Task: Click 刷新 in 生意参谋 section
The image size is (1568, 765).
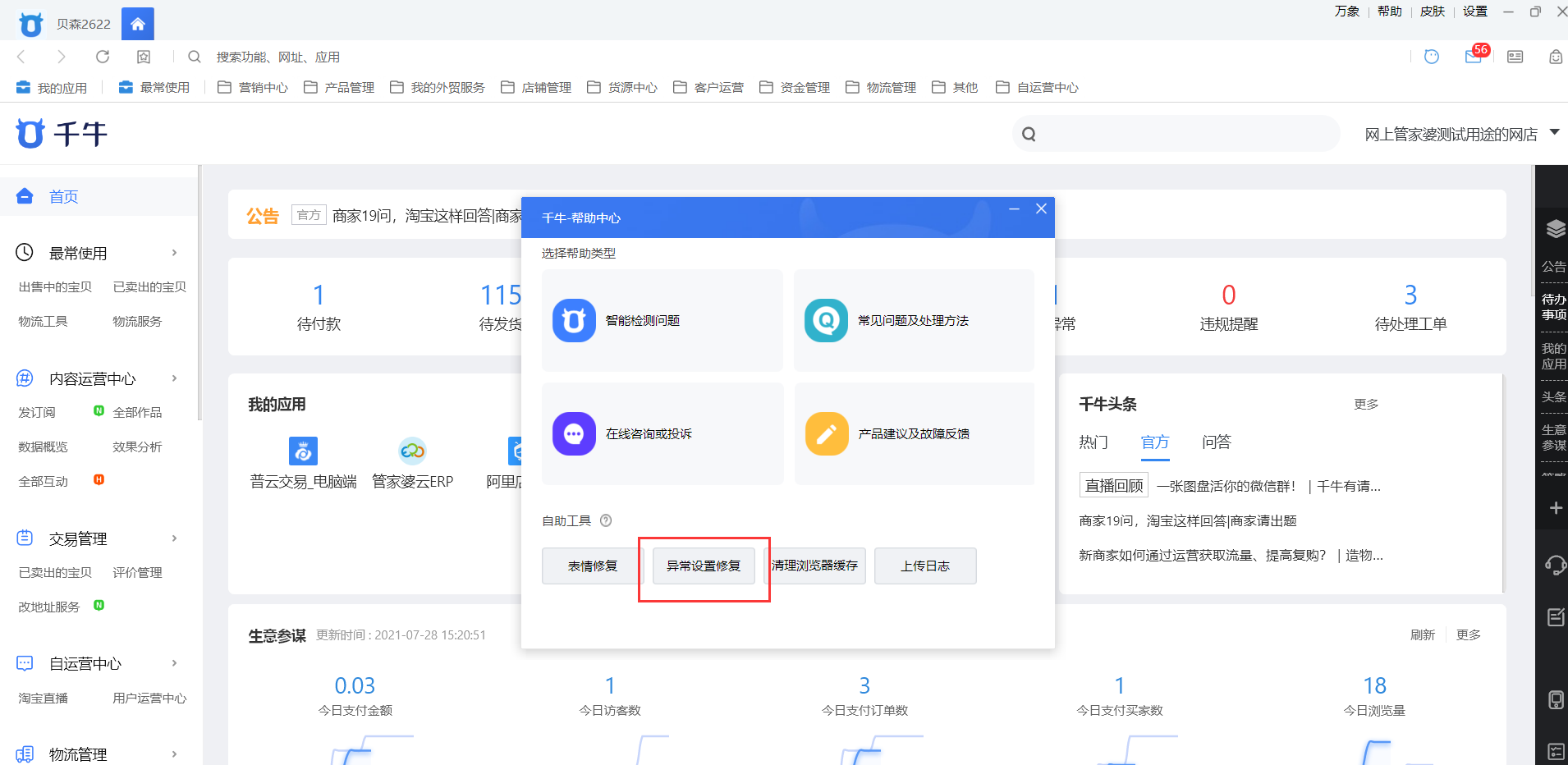Action: point(1423,634)
